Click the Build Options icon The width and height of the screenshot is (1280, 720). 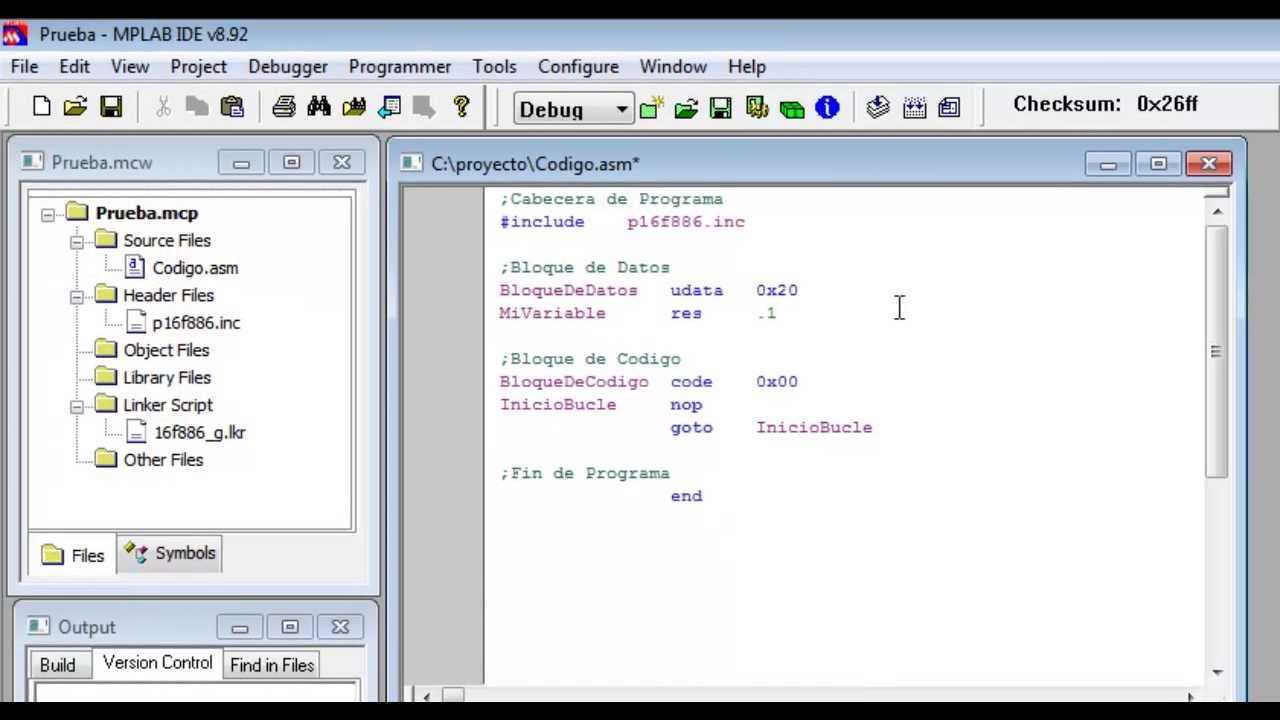tap(756, 107)
